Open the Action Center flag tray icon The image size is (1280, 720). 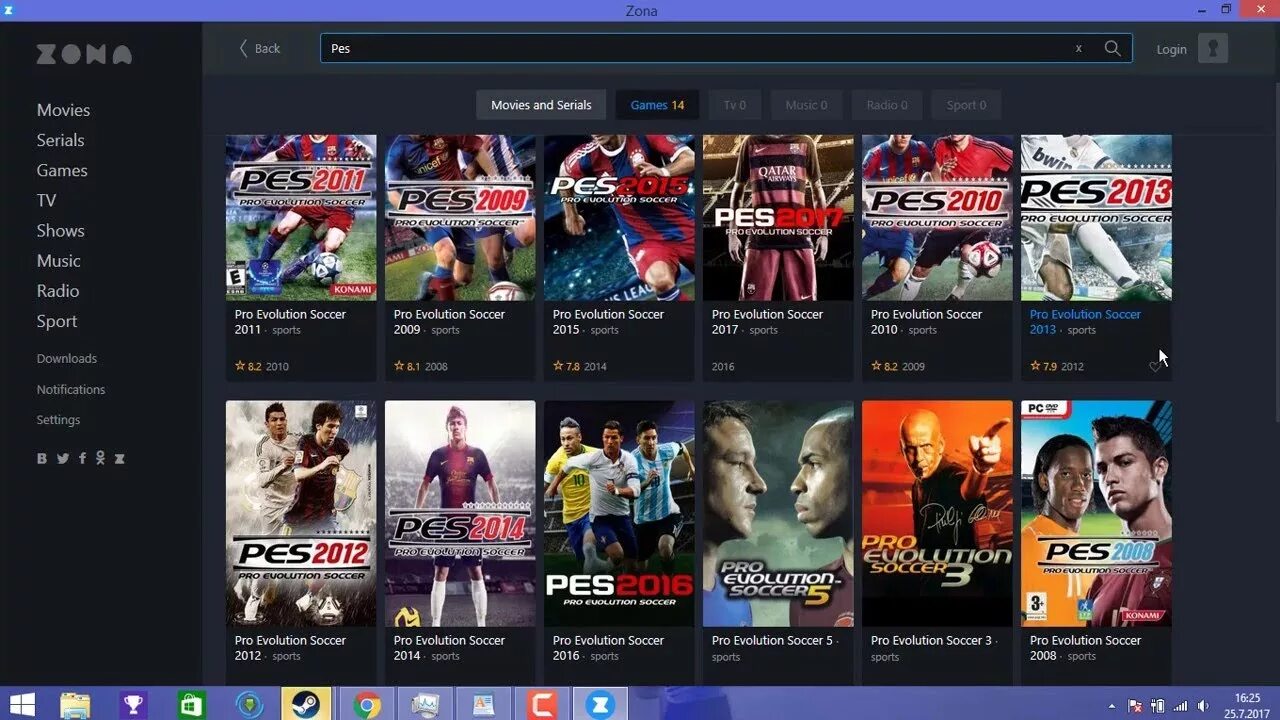[1135, 706]
